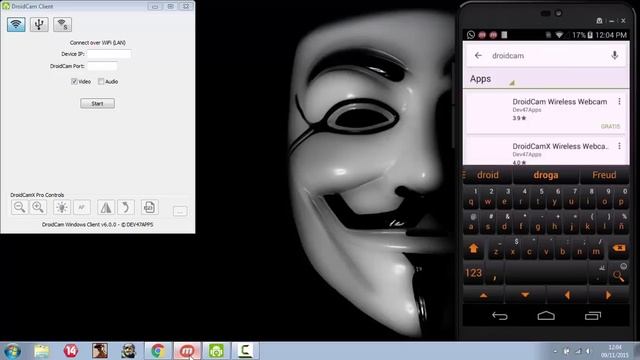Choose keyboard suggestion 'droid'
The image size is (640, 360).
pos(488,175)
